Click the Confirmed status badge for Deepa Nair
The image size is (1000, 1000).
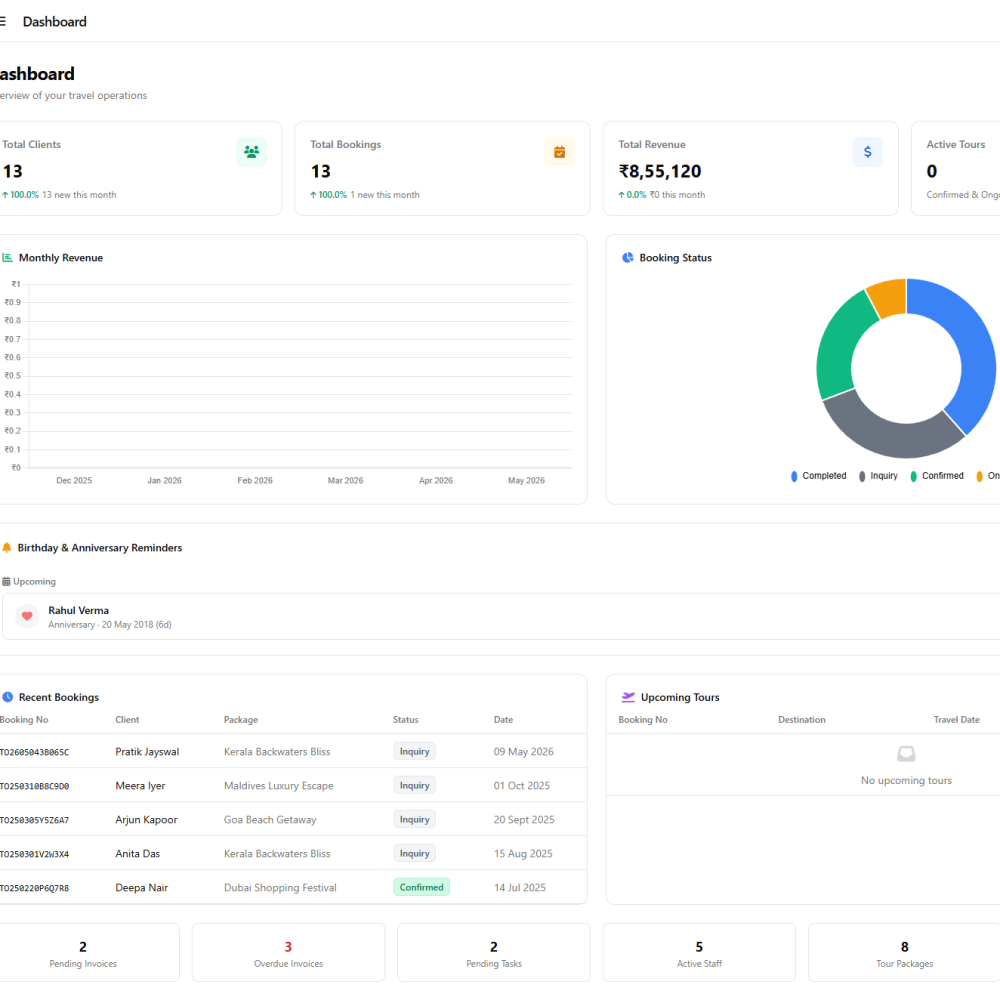tap(422, 887)
